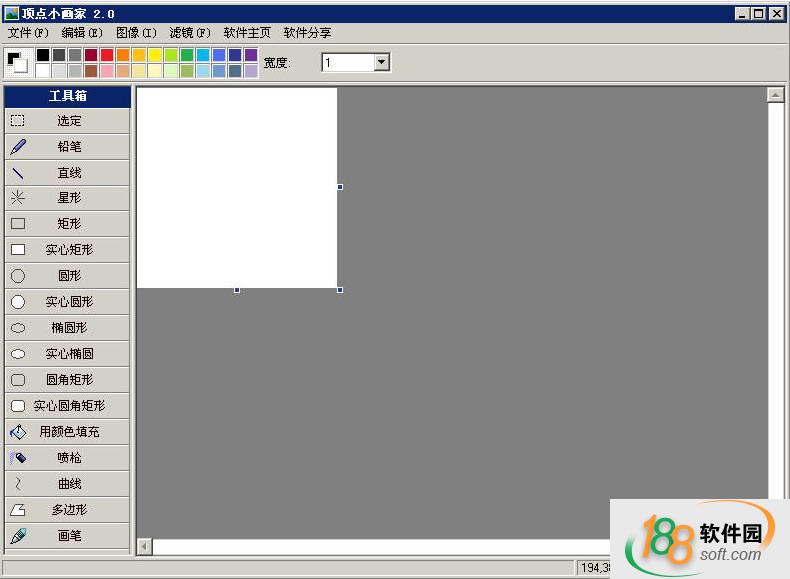
Task: Activate the 星形 star shape tool
Action: pos(68,198)
